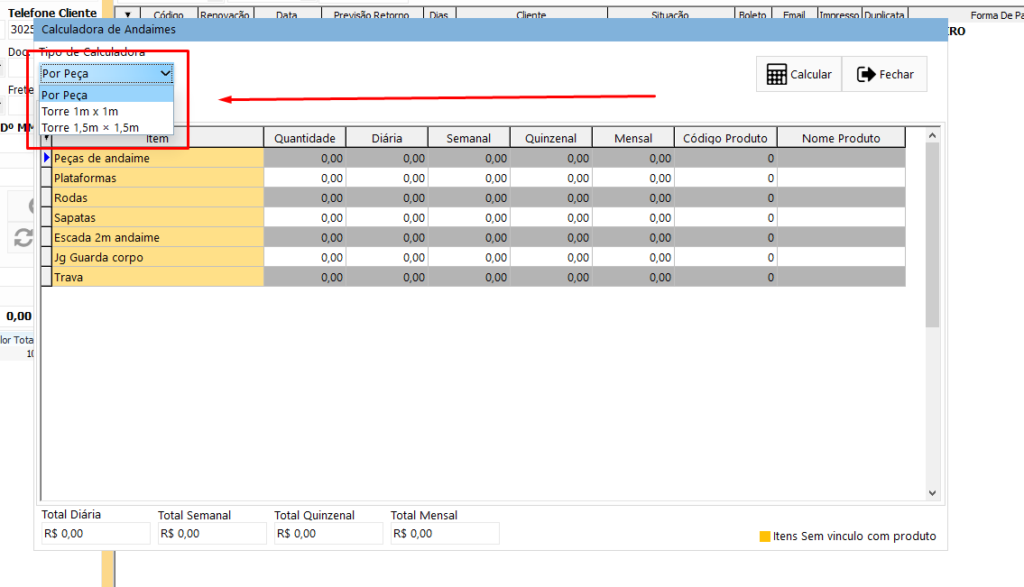1024x587 pixels.
Task: Click the Mensal cell for Plataformas
Action: click(x=633, y=178)
